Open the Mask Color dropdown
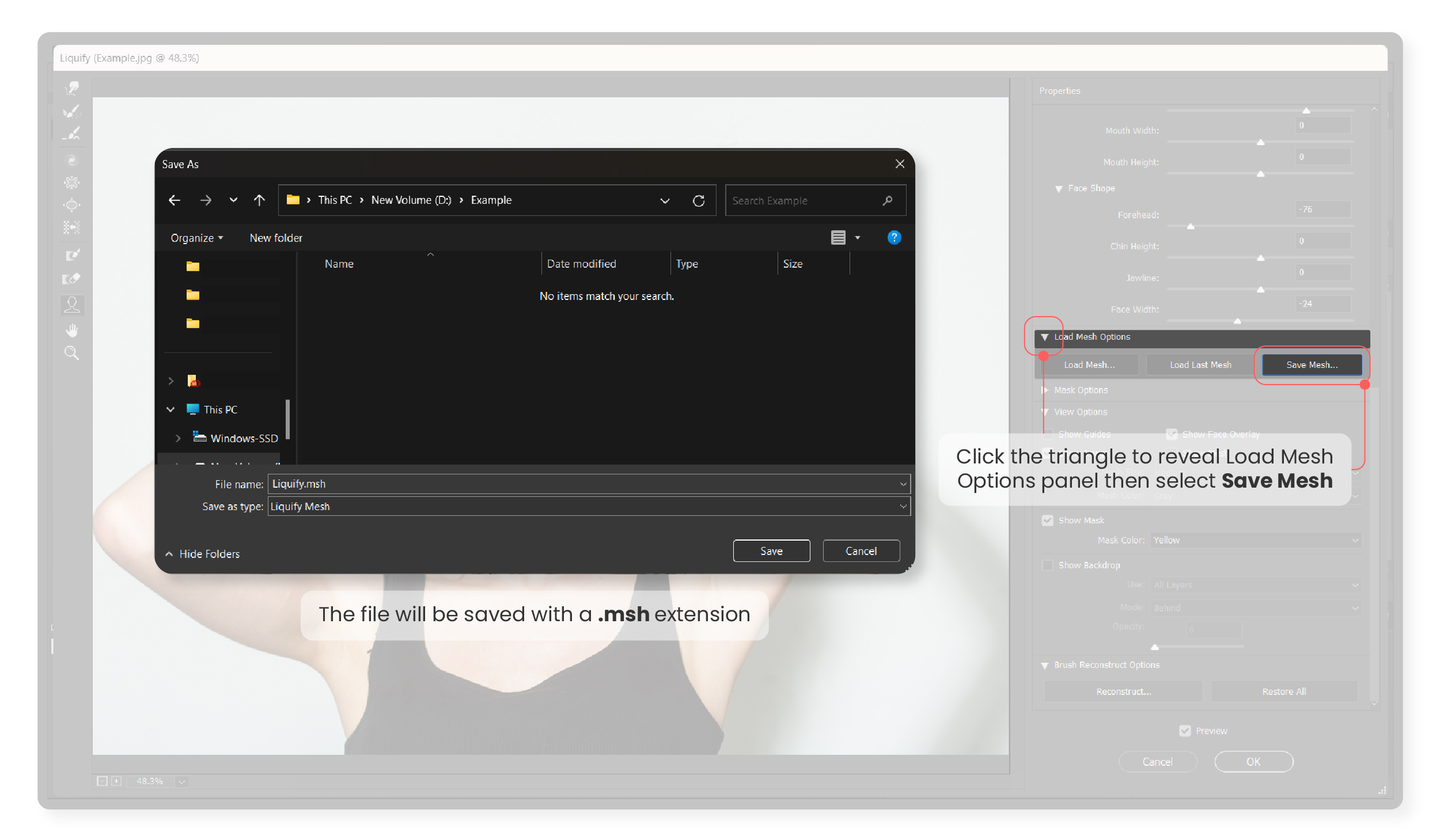This screenshot has height=840, width=1440. pyautogui.click(x=1256, y=539)
